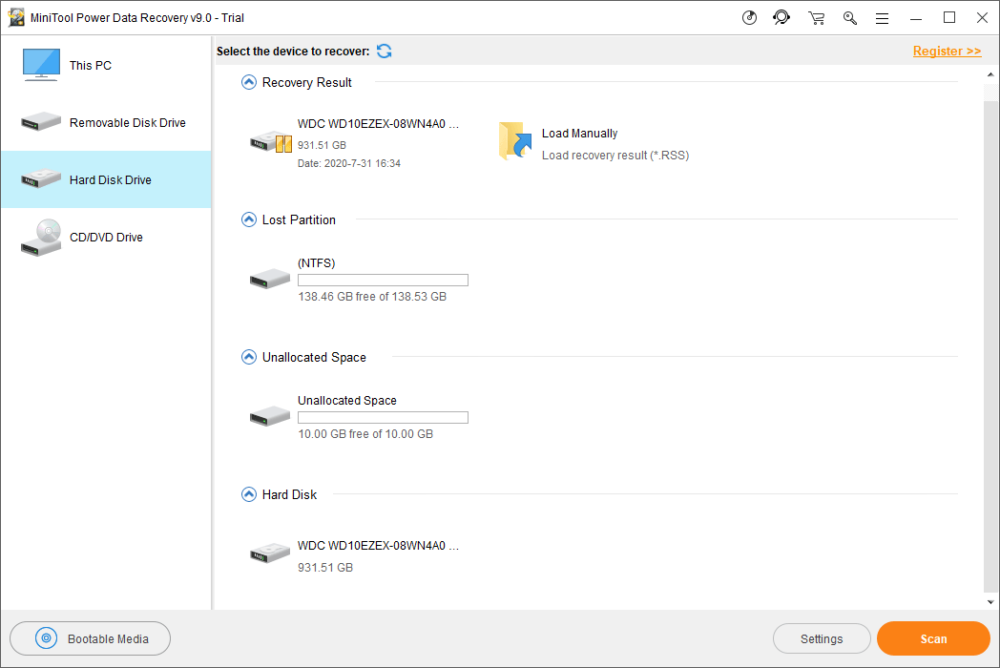1000x668 pixels.
Task: Click the Load Manually label
Action: click(x=580, y=133)
